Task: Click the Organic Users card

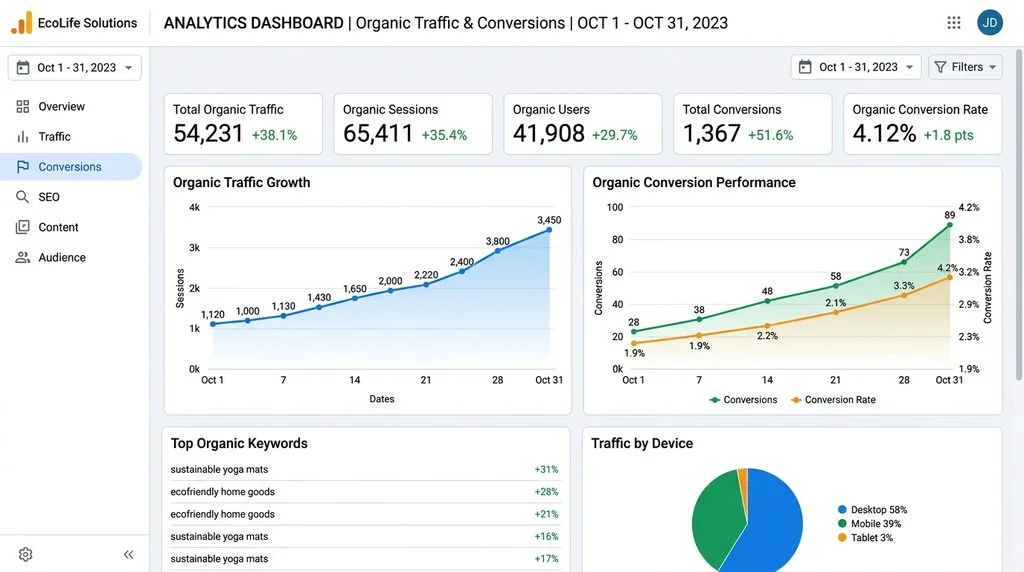Action: [583, 124]
